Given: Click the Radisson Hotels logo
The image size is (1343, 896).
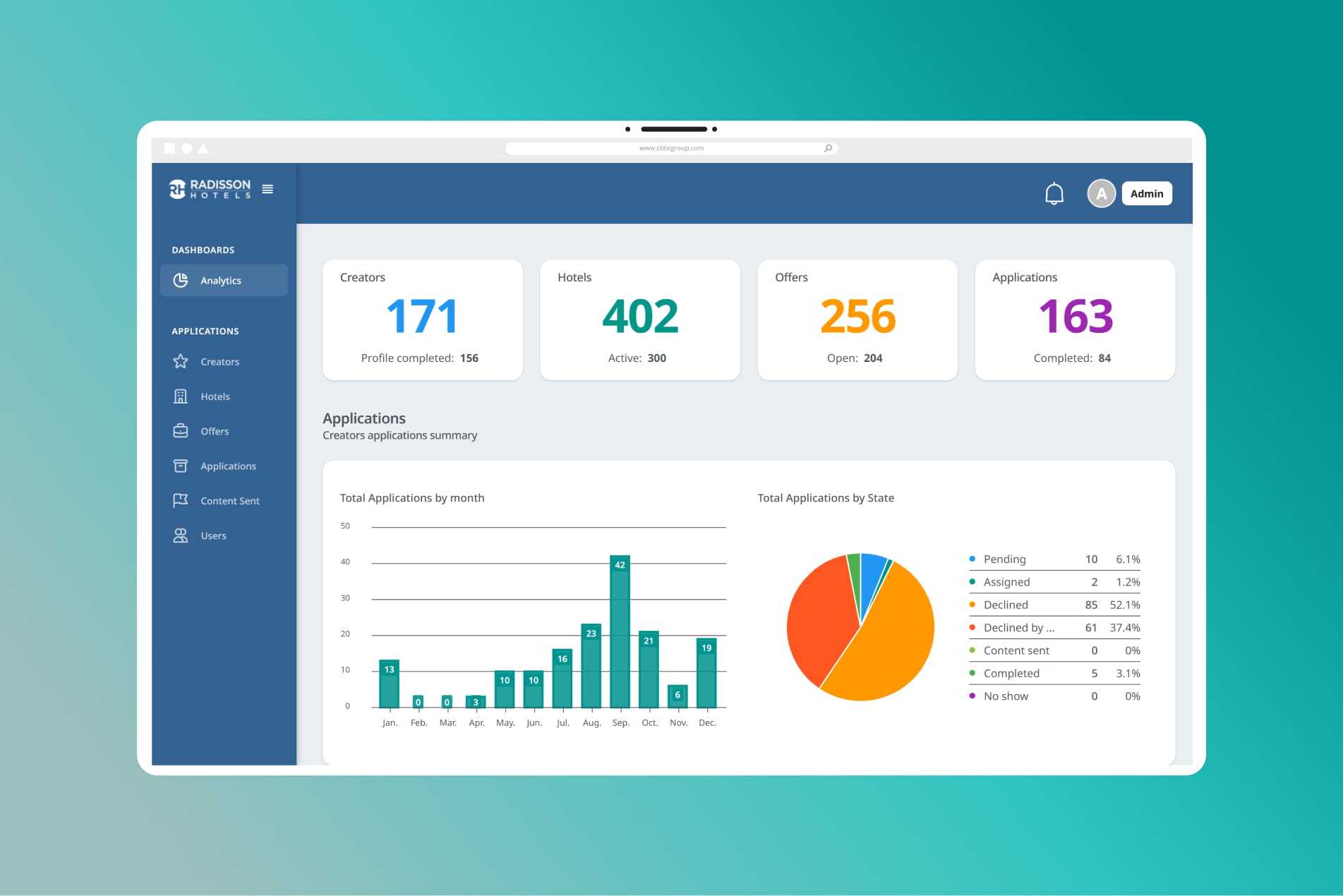Looking at the screenshot, I should 210,189.
